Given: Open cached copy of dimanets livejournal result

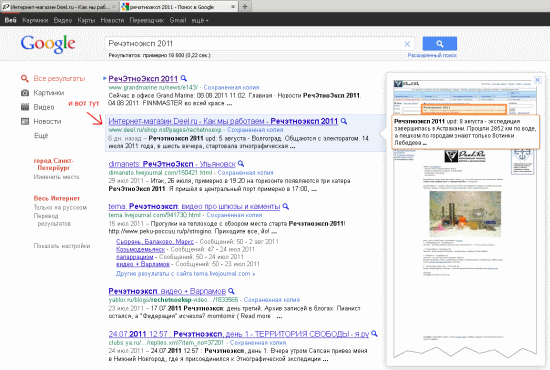Looking at the screenshot, I should [x=245, y=173].
